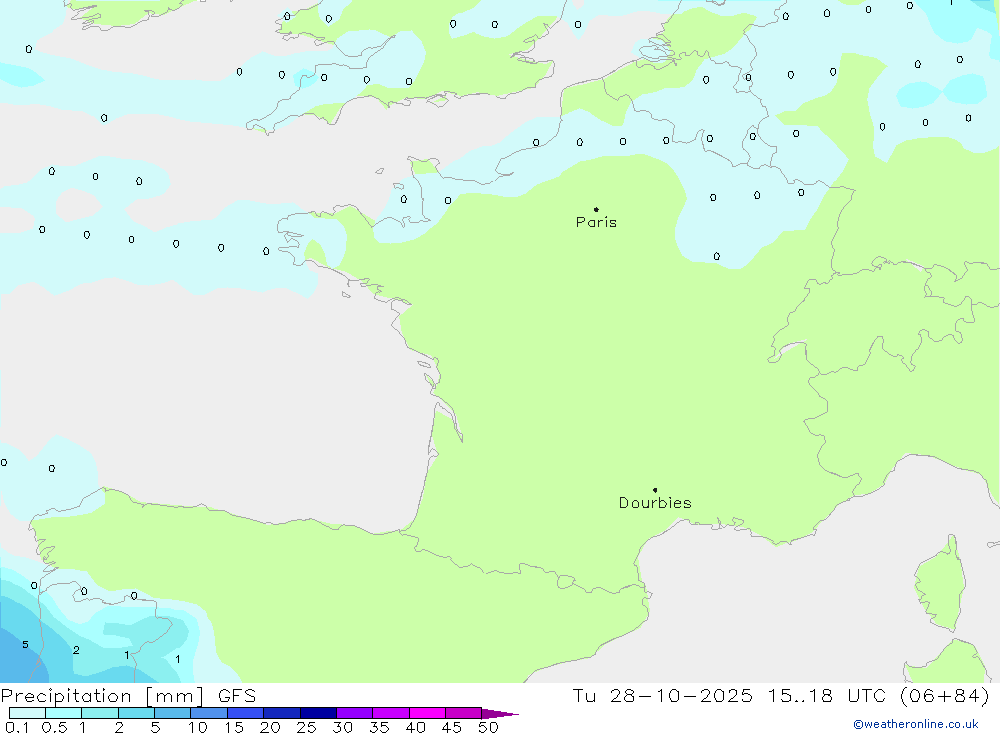
Task: Pick the 35 to 40 mm legend swatch
Action: pos(391,713)
